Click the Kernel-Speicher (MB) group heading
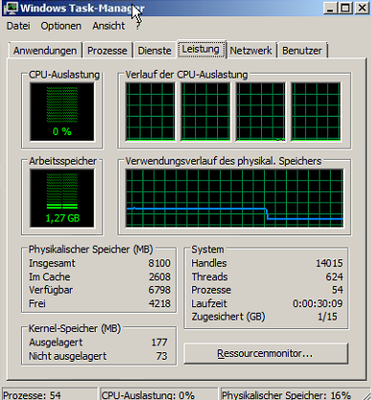 coord(74,329)
